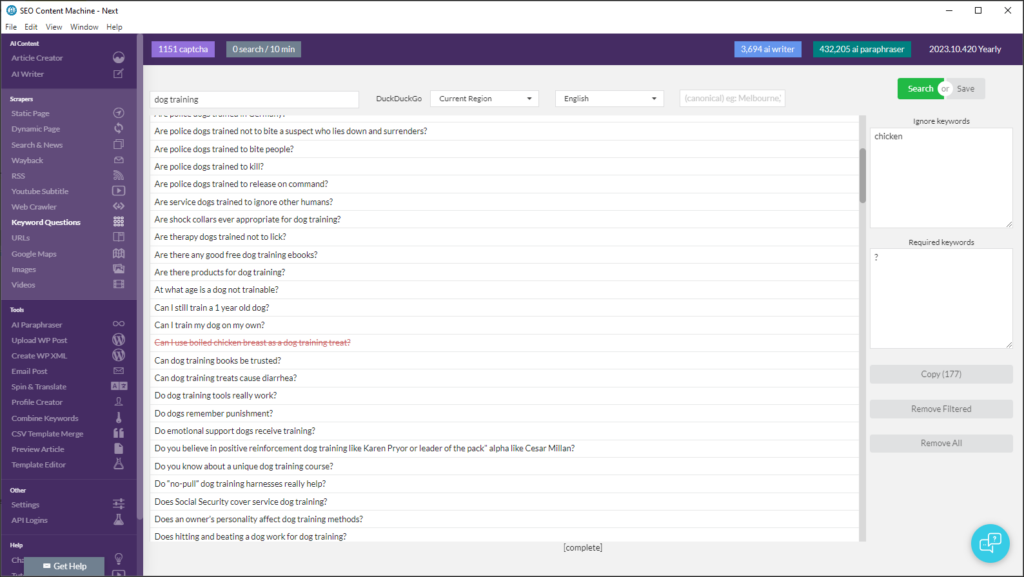Open the File menu
This screenshot has height=577, width=1024.
tap(10, 26)
